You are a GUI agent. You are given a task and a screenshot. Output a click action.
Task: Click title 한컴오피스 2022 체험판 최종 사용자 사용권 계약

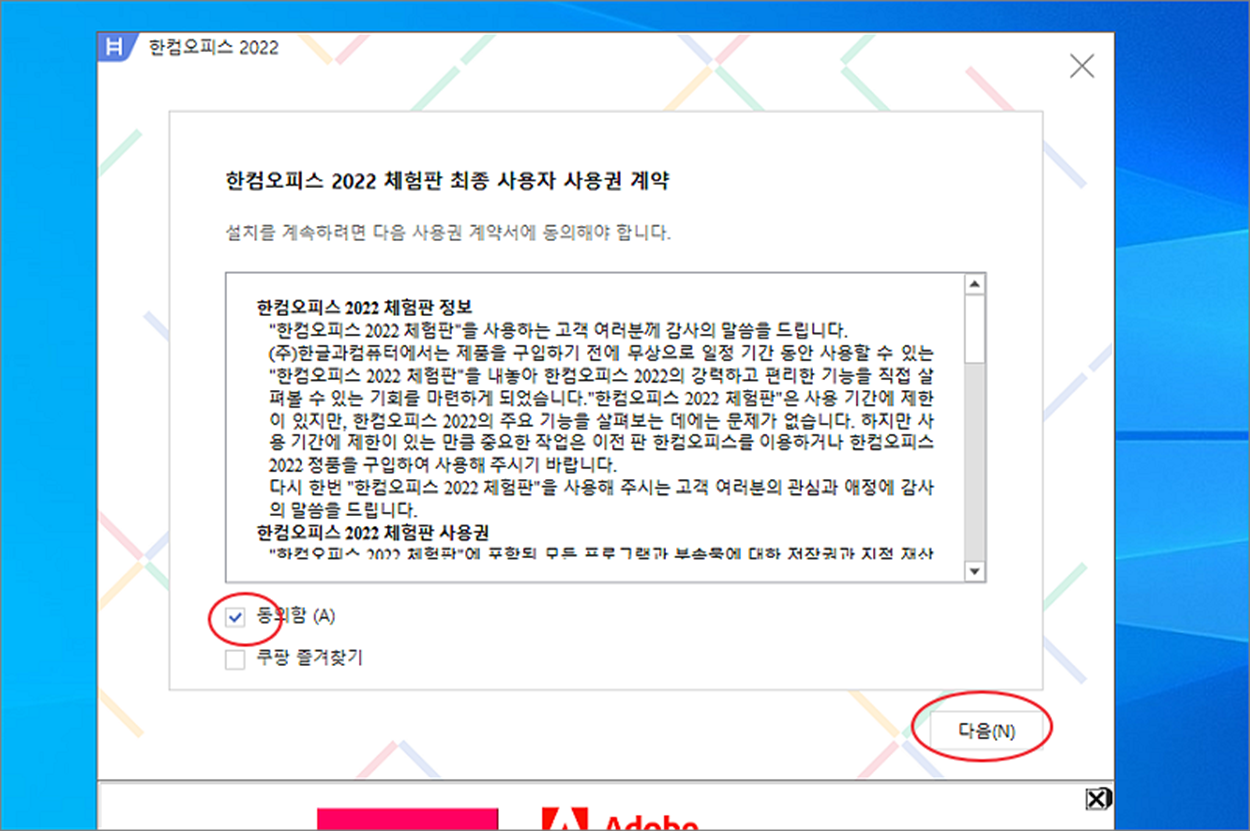point(448,182)
